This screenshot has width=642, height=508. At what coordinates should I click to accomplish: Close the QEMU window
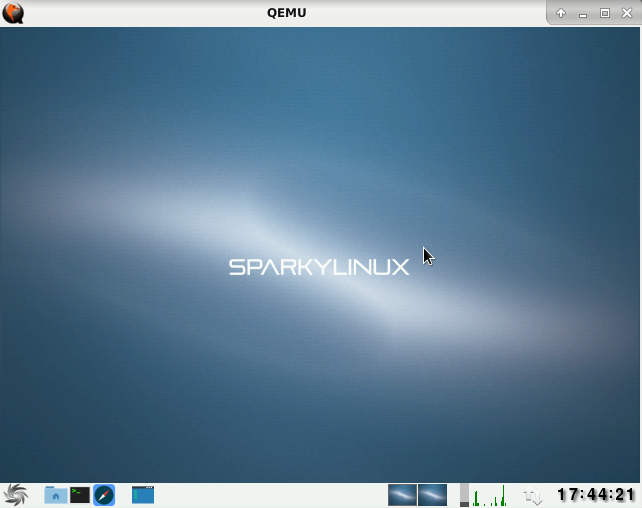point(627,13)
